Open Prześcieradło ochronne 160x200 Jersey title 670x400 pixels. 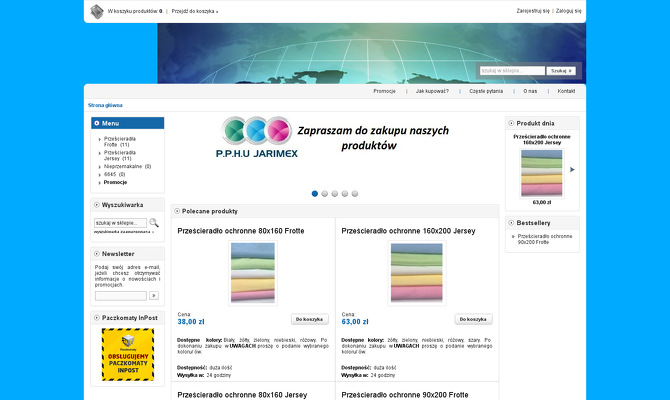tap(408, 231)
